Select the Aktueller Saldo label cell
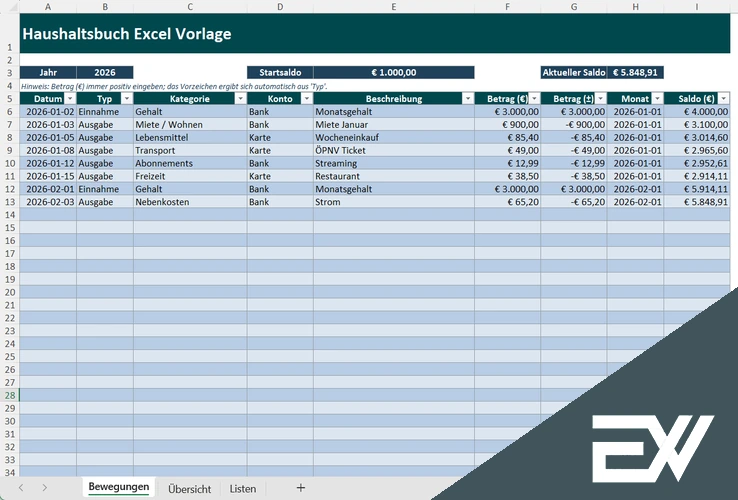This screenshot has height=500, width=738. [574, 73]
